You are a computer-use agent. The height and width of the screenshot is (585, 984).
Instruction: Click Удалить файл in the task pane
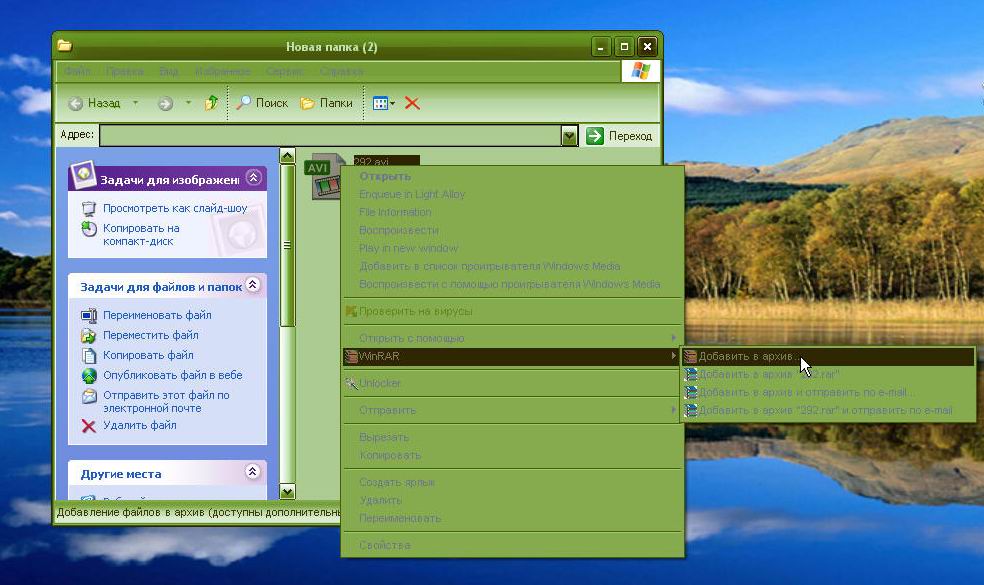tap(139, 426)
